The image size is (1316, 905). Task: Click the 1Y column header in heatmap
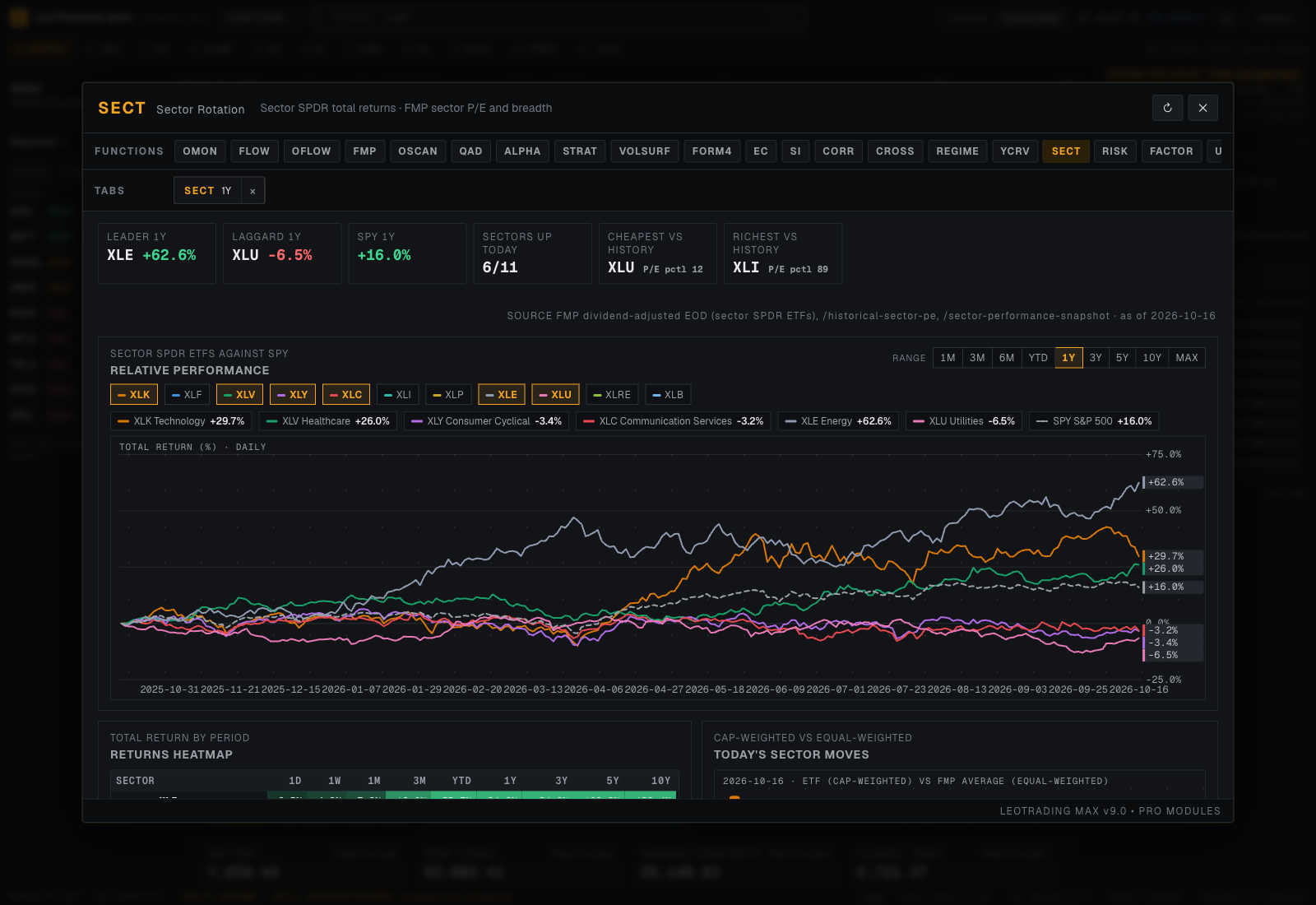pos(510,781)
